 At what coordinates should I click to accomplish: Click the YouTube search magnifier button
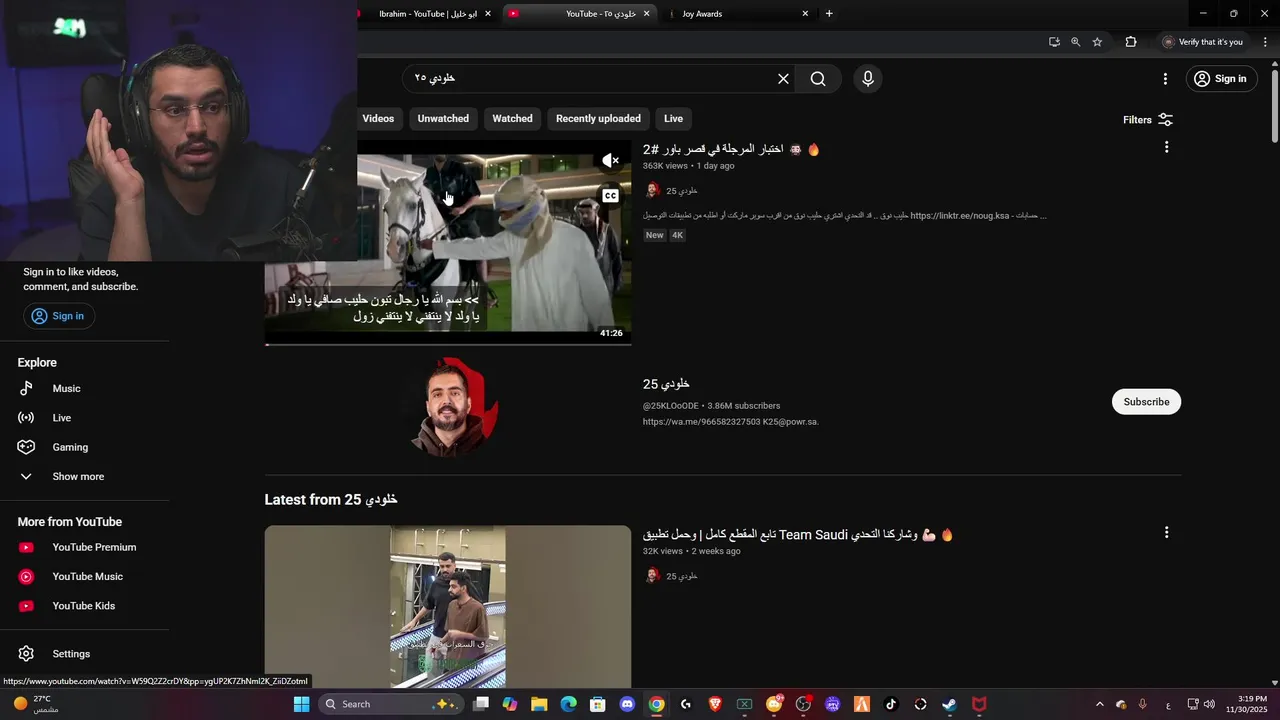(818, 79)
